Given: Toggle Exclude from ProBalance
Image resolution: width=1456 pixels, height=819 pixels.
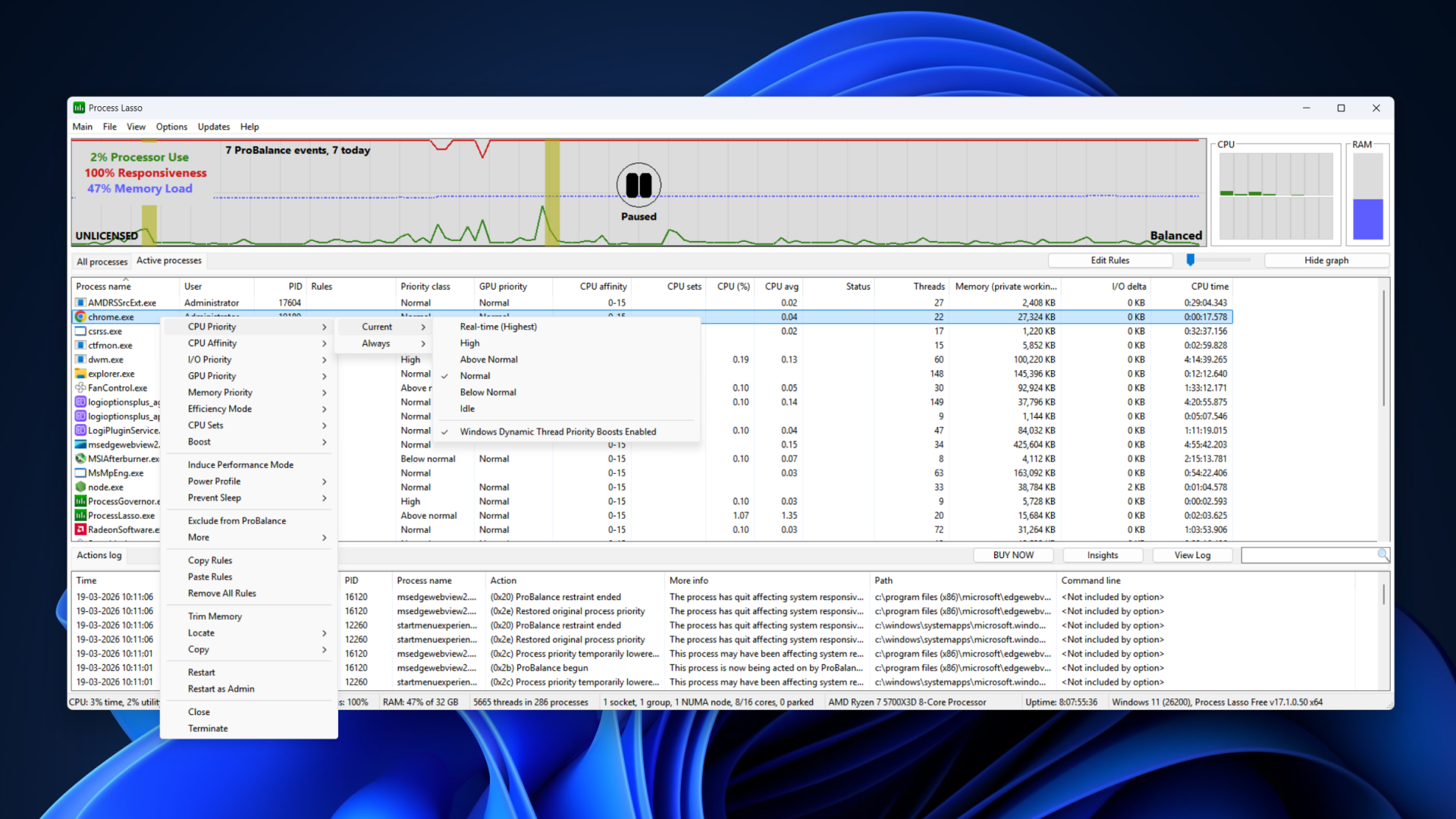Looking at the screenshot, I should point(249,521).
